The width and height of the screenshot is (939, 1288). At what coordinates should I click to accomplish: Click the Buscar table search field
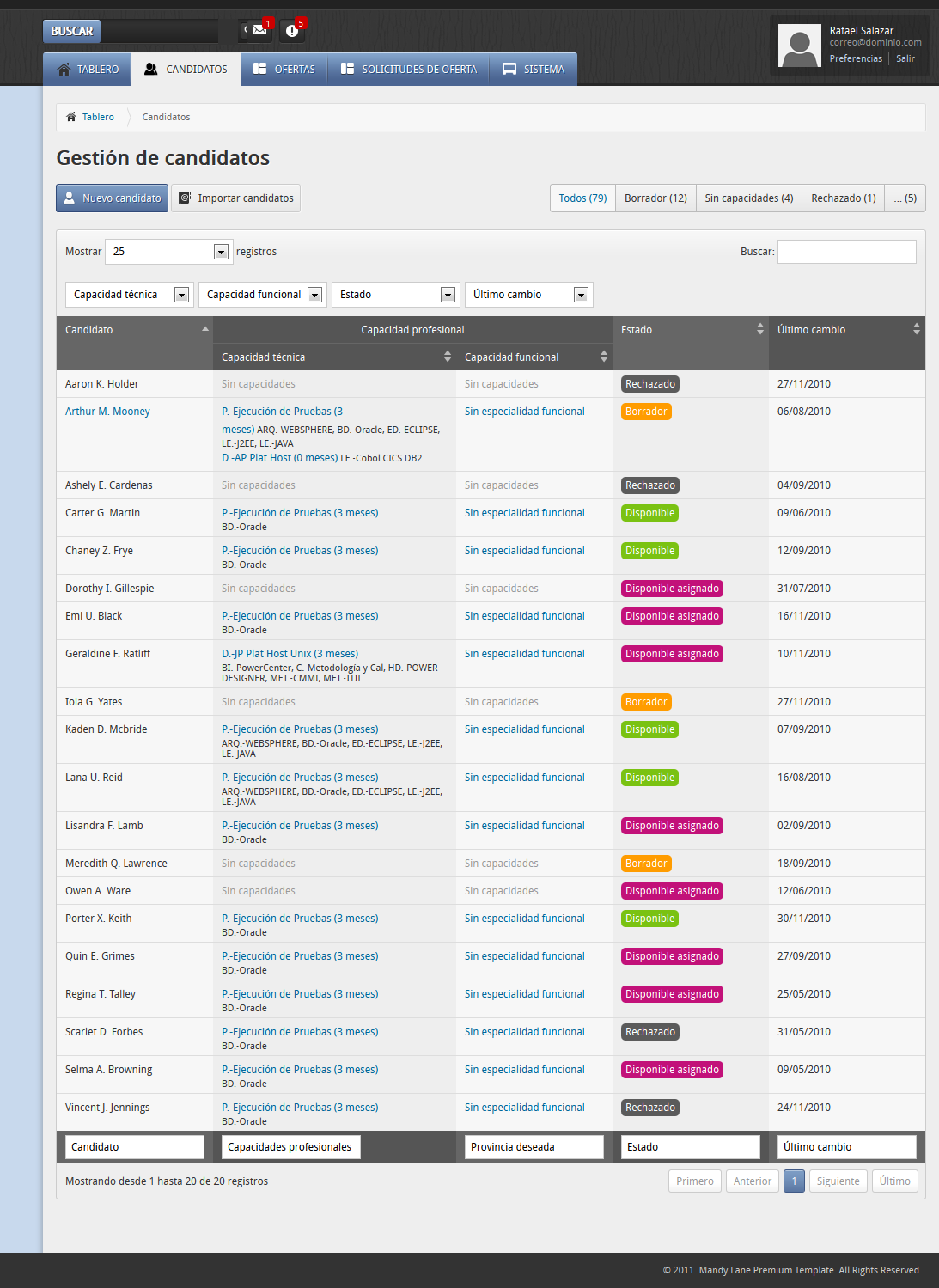(846, 252)
